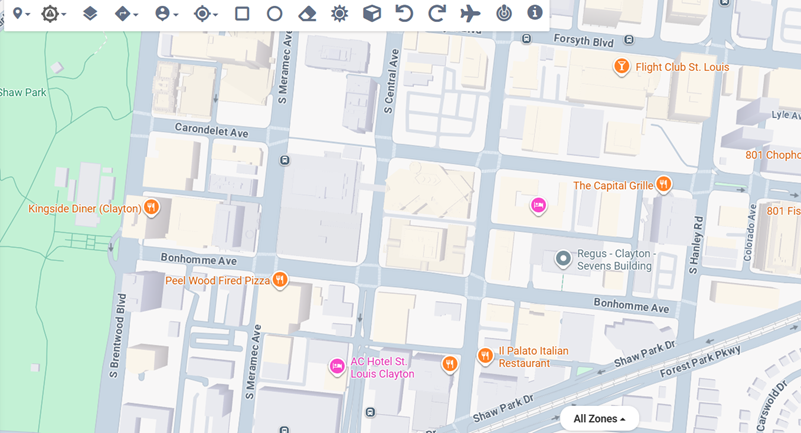Click the Forest Park Pkwy label
801x433 pixels.
700,362
